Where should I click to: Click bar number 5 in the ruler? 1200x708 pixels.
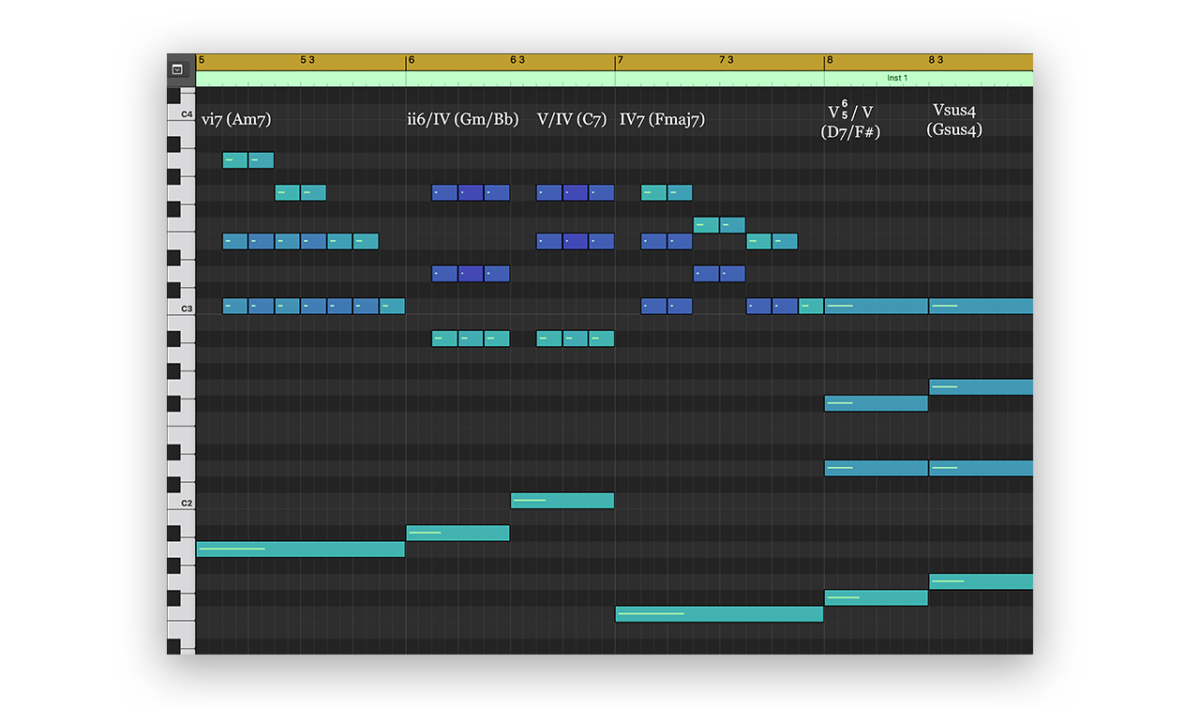(203, 60)
